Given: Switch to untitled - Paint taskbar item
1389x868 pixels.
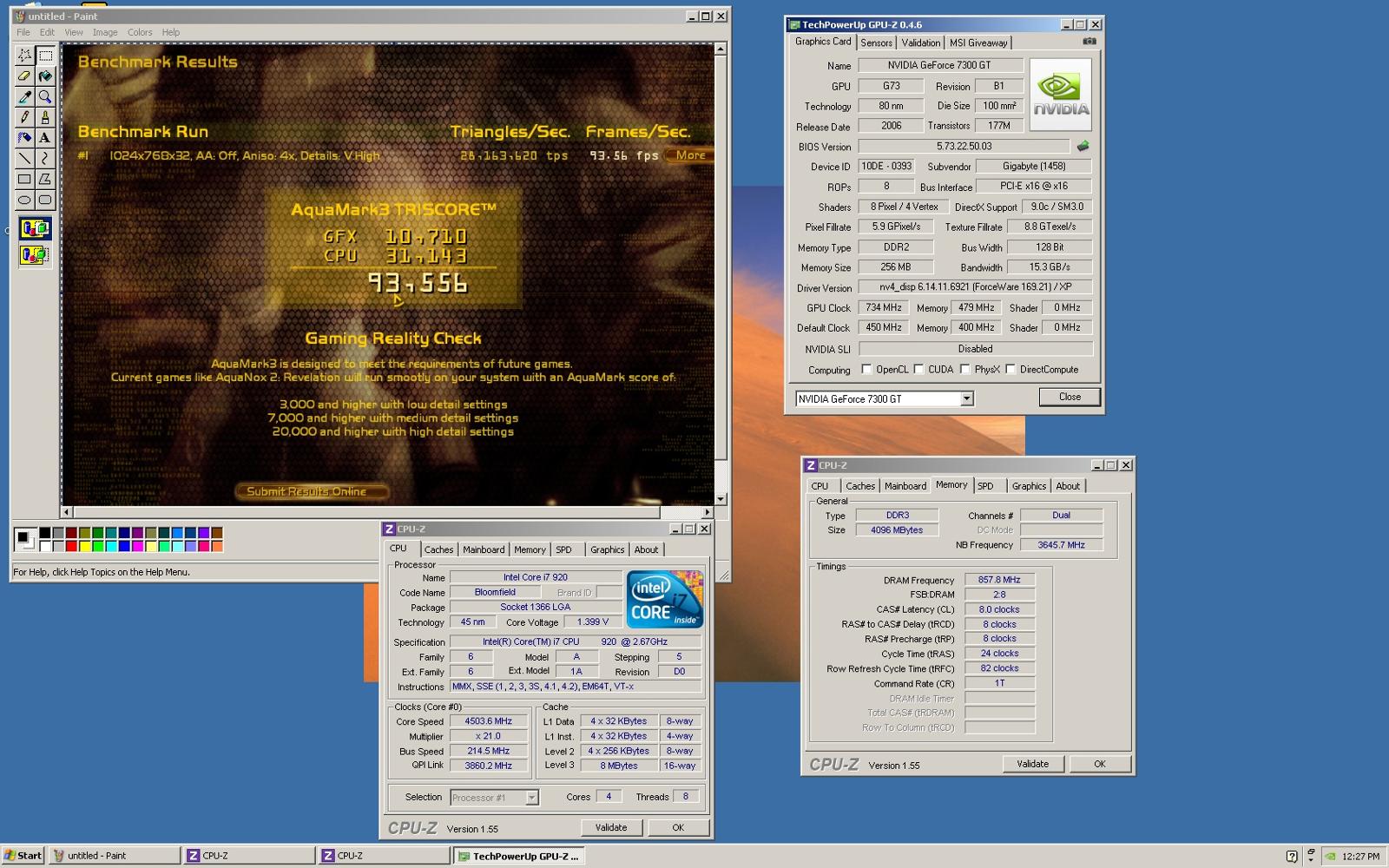Looking at the screenshot, I should (x=115, y=856).
